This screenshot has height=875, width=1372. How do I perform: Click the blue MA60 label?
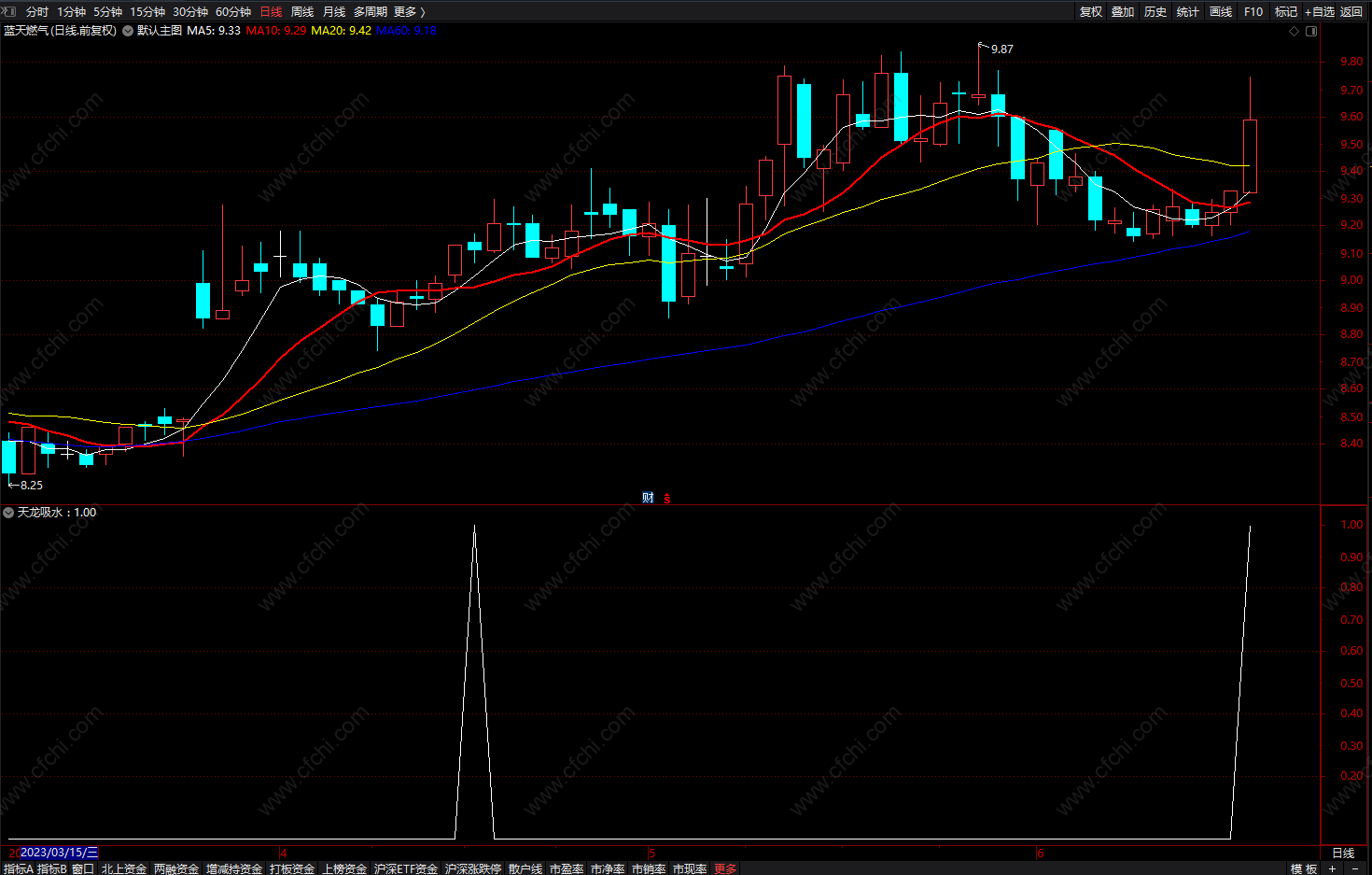point(406,31)
